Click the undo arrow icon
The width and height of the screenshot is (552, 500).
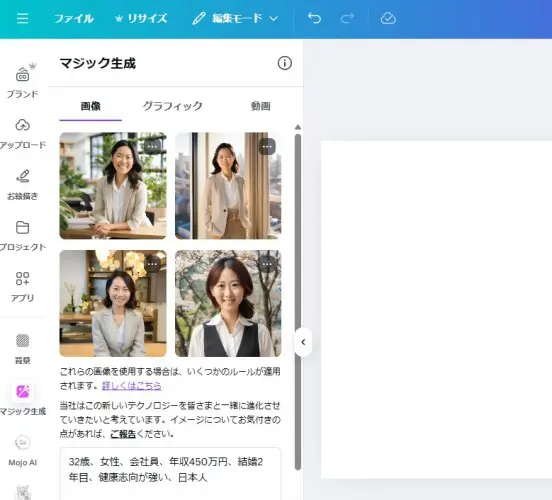tap(314, 18)
